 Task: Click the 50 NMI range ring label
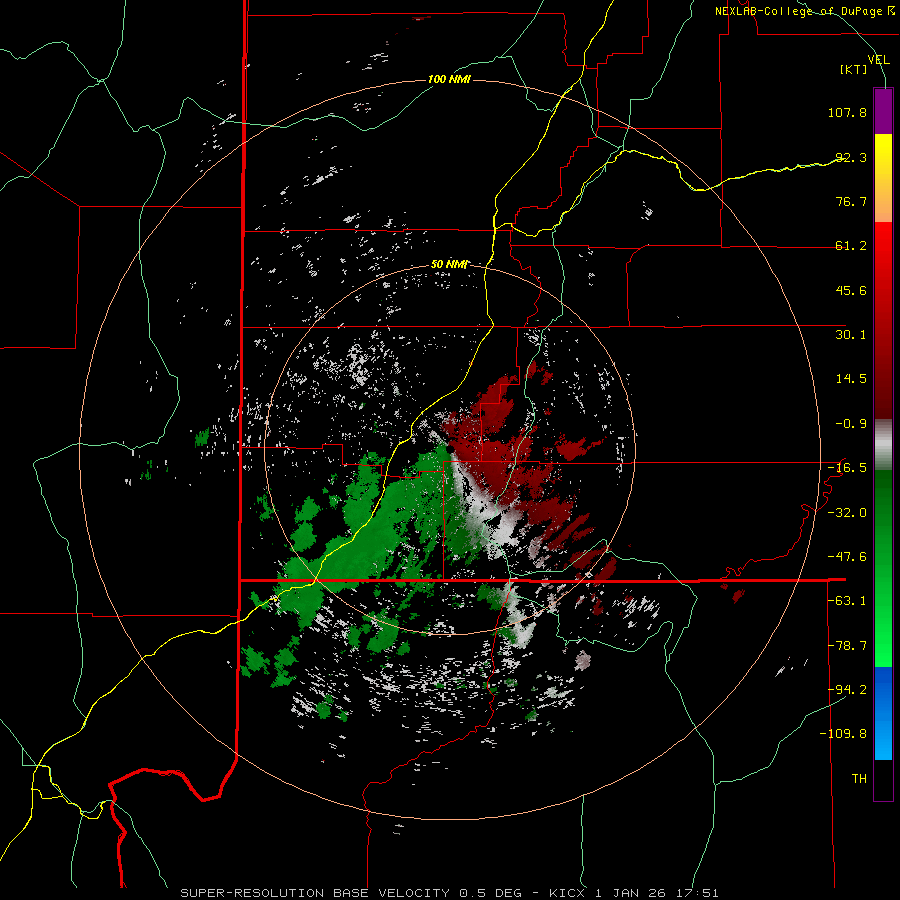click(x=449, y=265)
